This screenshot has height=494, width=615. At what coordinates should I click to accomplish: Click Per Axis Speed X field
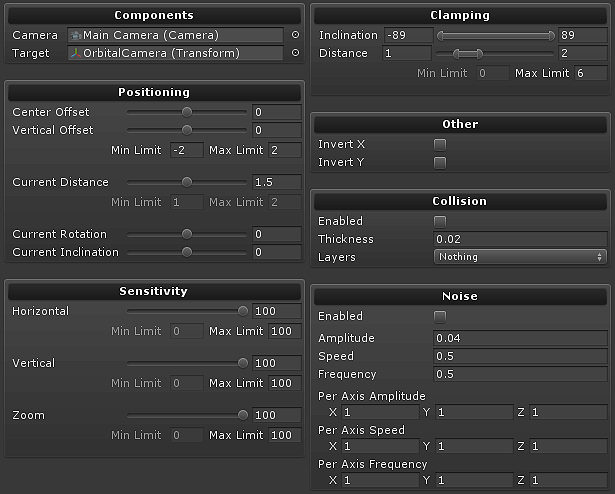380,446
